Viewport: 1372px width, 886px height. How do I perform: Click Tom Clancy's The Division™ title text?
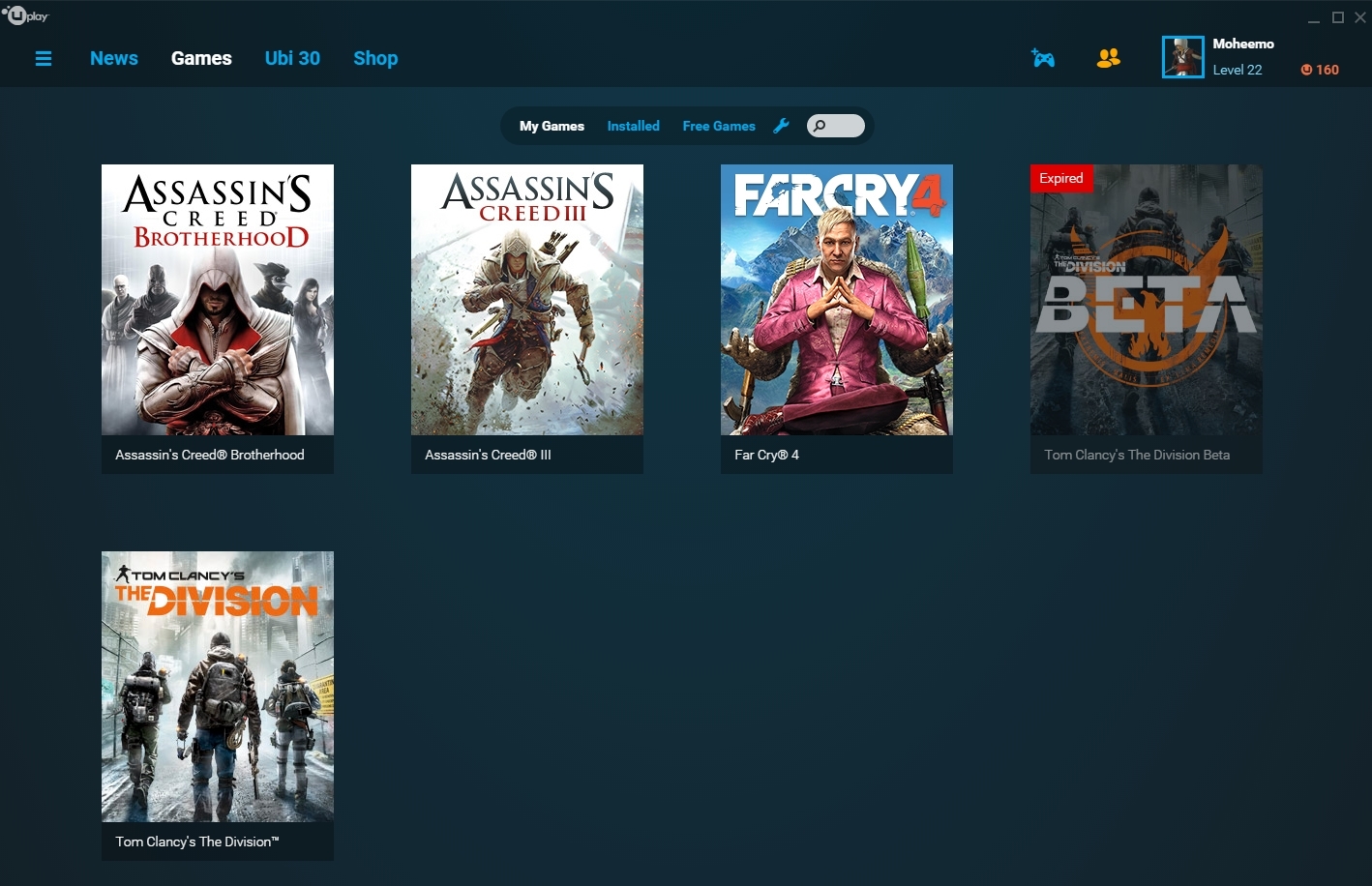197,842
